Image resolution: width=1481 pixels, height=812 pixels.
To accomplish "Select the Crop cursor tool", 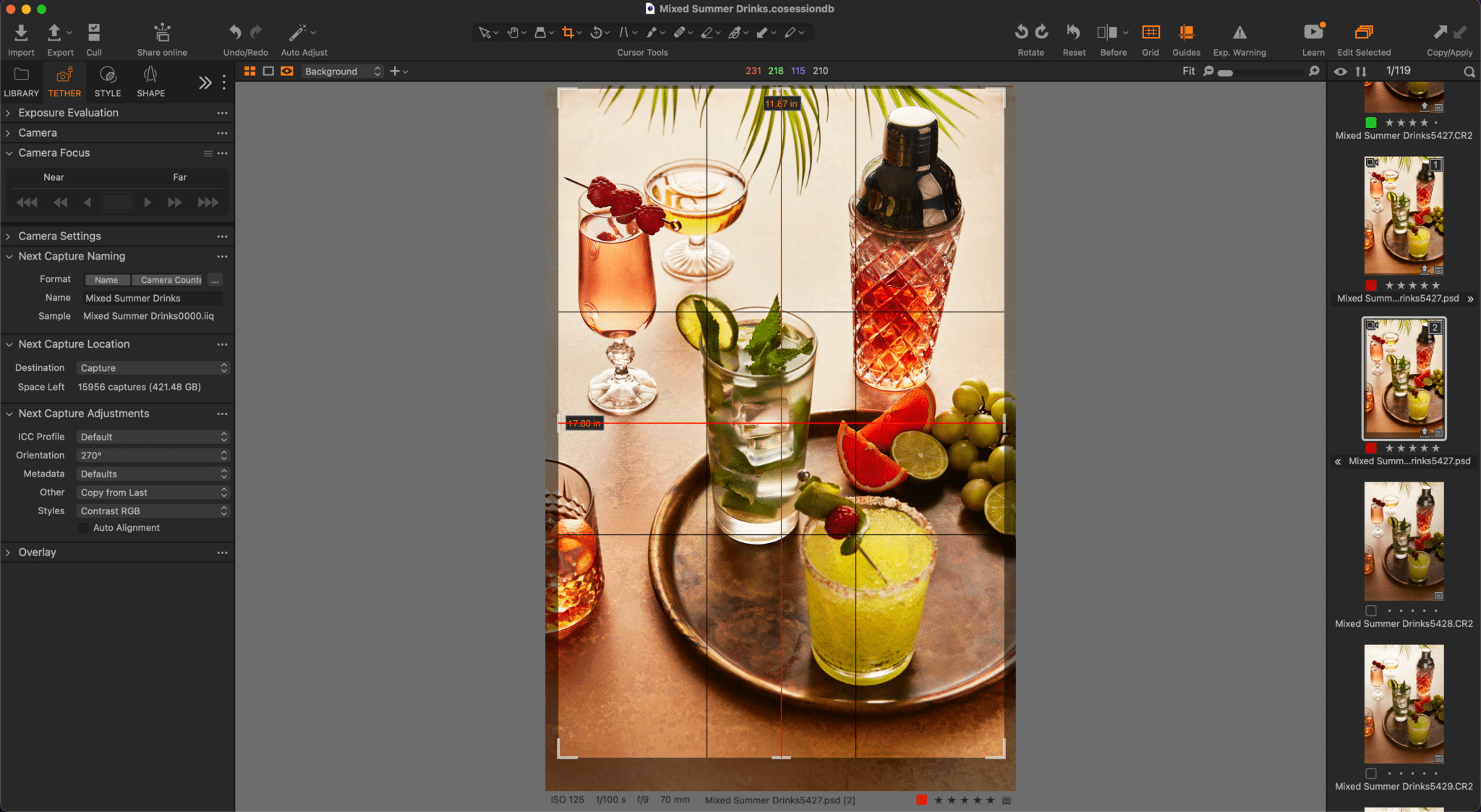I will coord(568,33).
